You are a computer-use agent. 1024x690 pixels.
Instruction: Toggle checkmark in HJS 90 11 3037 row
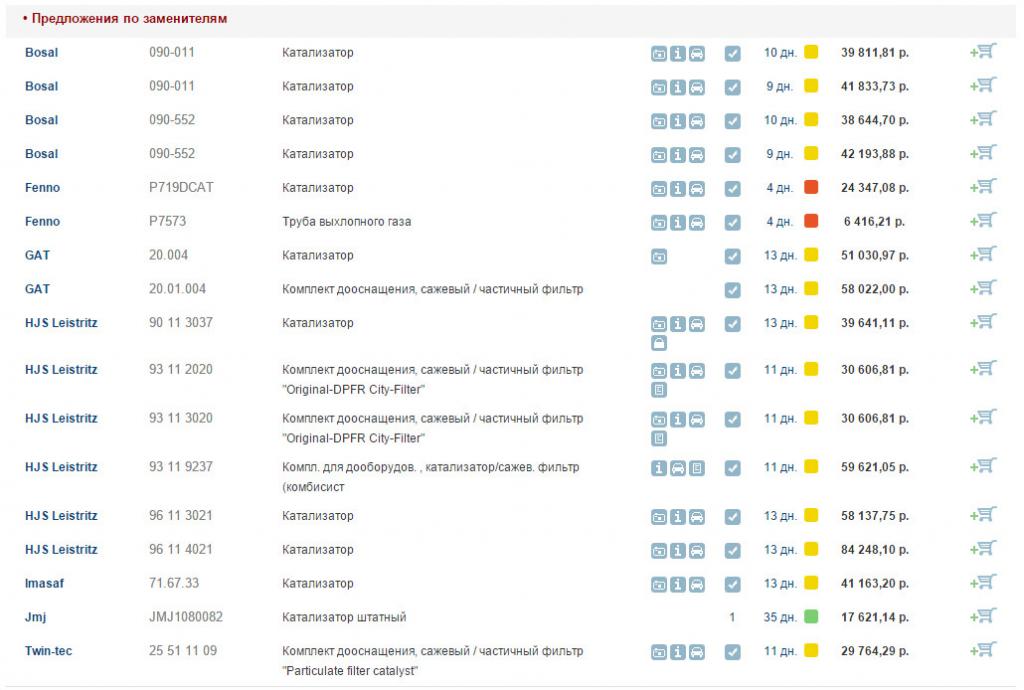pos(733,324)
